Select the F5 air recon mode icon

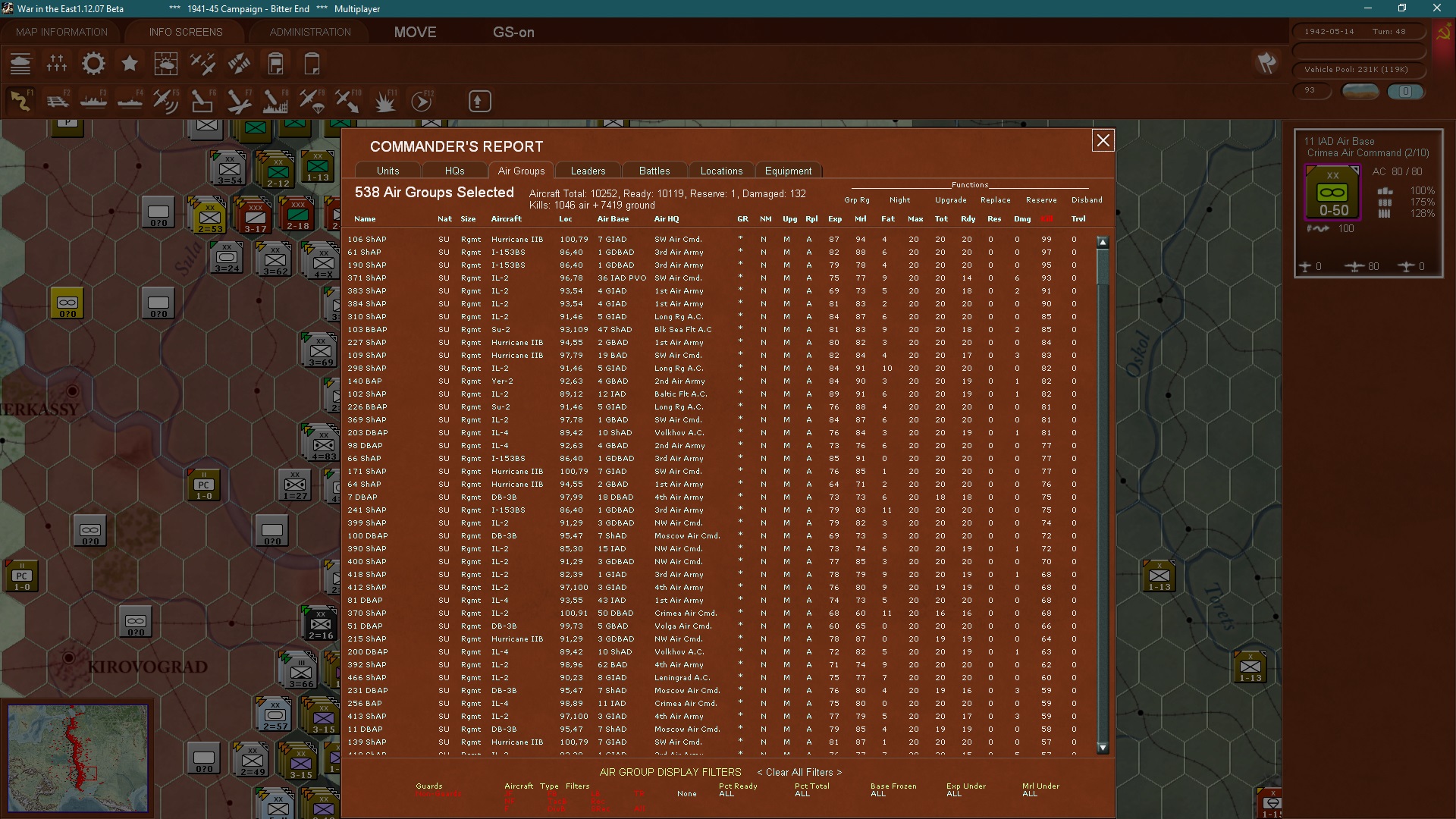[166, 101]
